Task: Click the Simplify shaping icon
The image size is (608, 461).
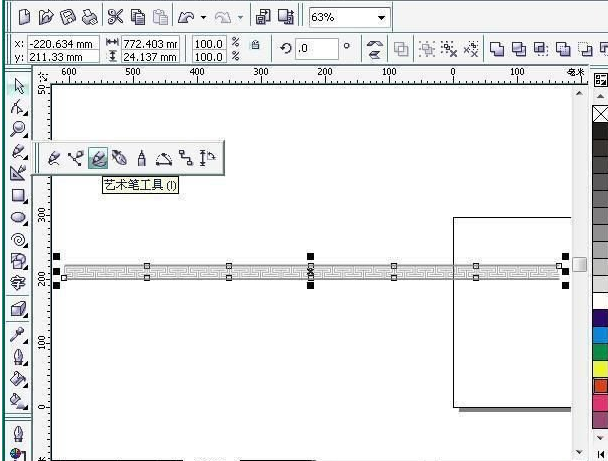Action: coord(563,49)
